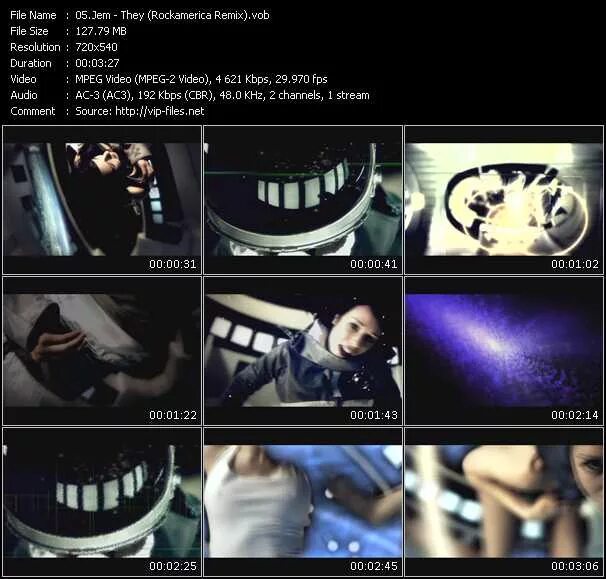Open the thumbnail stamped 00:02:25
606x579 pixels.
[x=102, y=502]
